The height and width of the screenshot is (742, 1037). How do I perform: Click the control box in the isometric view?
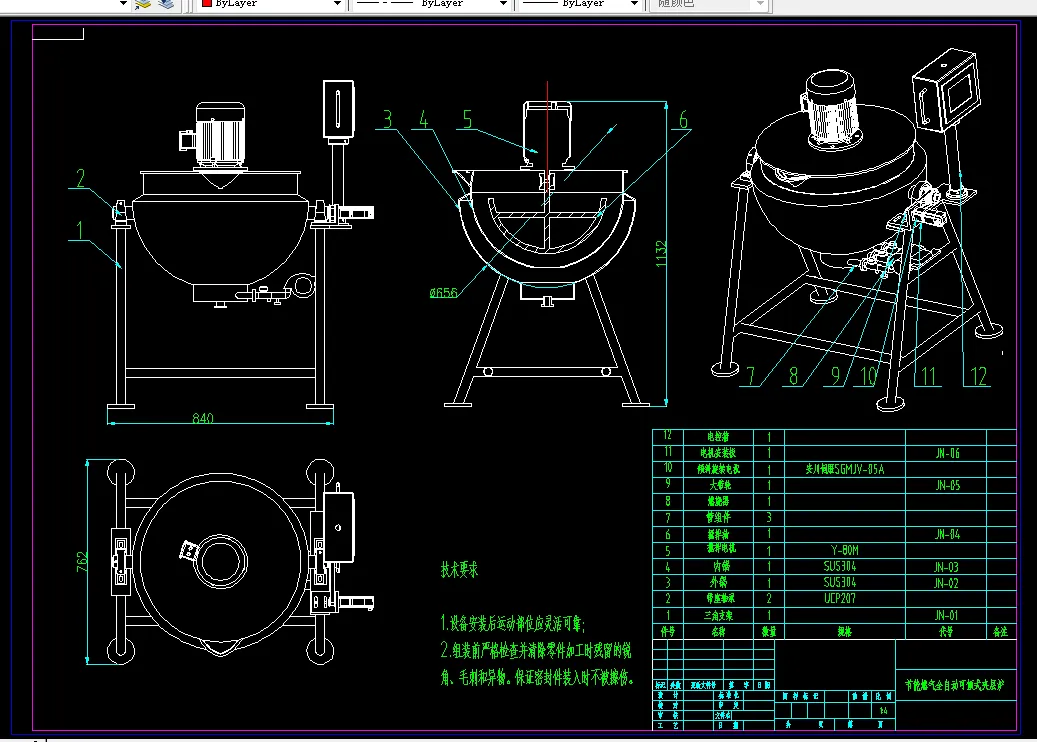946,88
